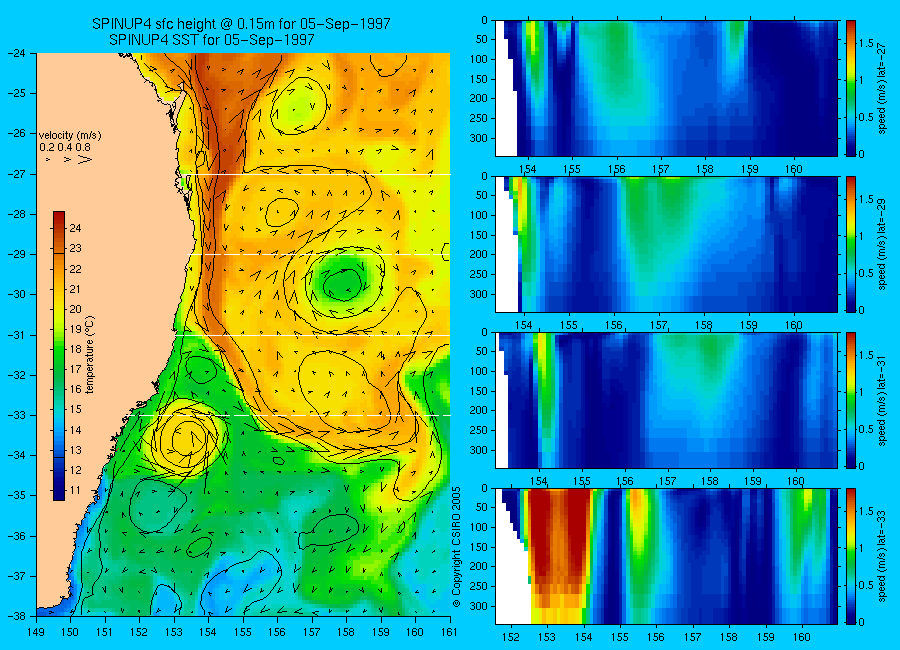Click the 200 depth tick of the lat=-29 section
900x650 pixels.
[478, 254]
